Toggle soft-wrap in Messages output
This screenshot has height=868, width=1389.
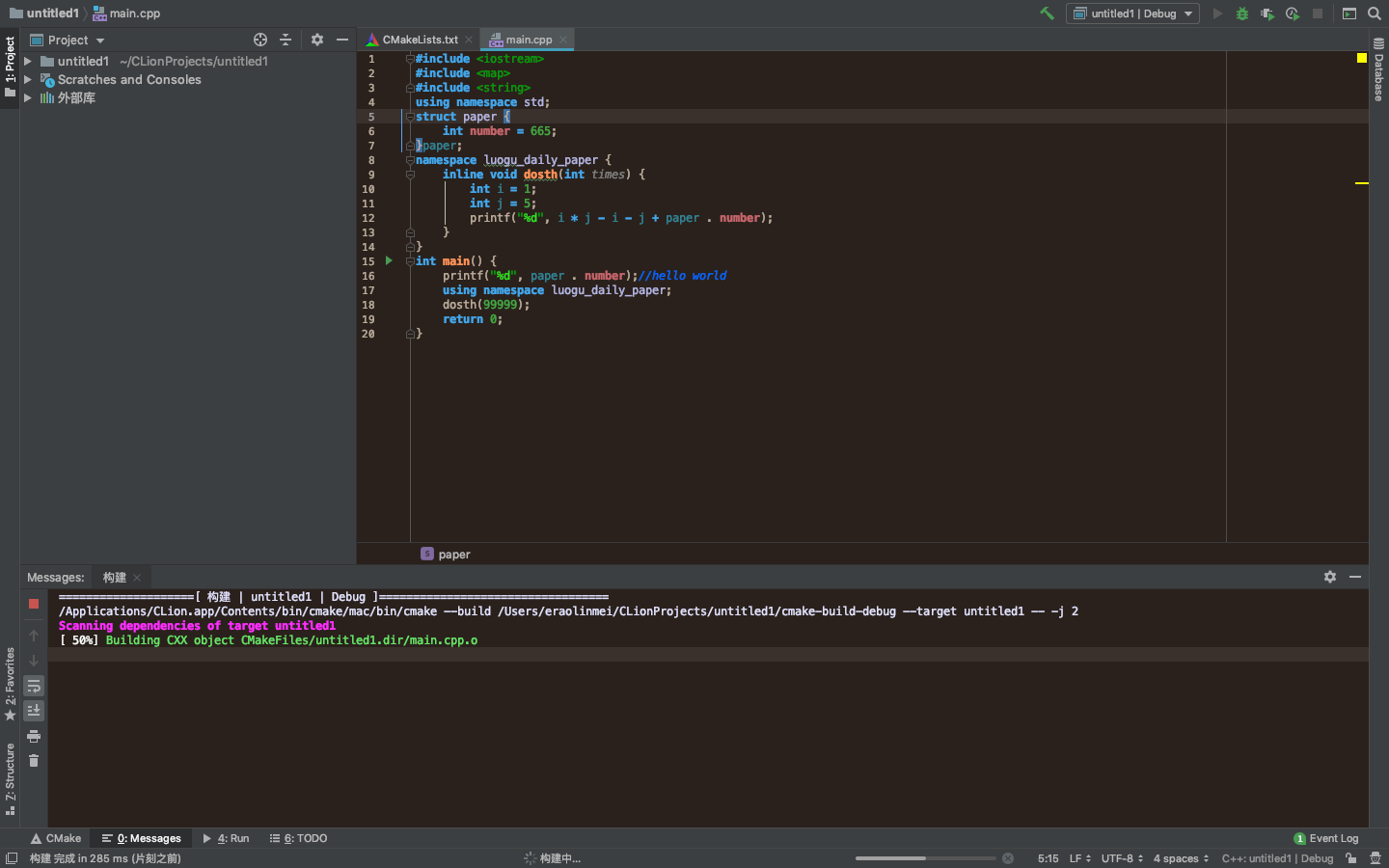(x=34, y=686)
